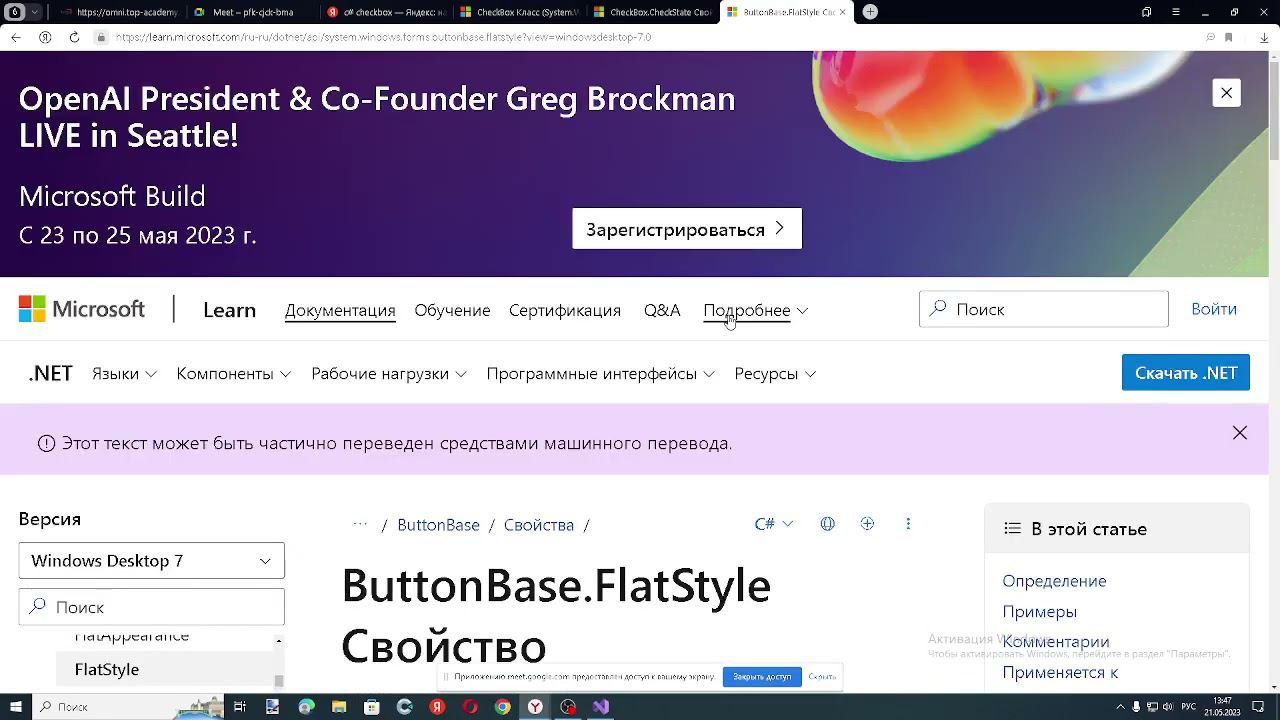Switch to the CheckBox Класс tab
The image size is (1280, 720).
(519, 12)
